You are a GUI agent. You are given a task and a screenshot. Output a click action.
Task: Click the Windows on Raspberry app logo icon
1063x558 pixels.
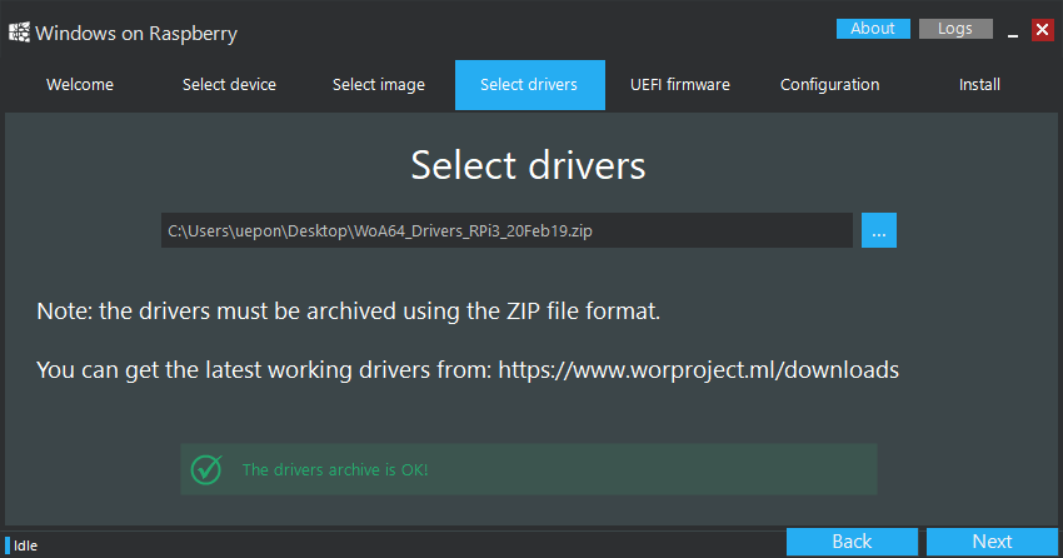19,33
